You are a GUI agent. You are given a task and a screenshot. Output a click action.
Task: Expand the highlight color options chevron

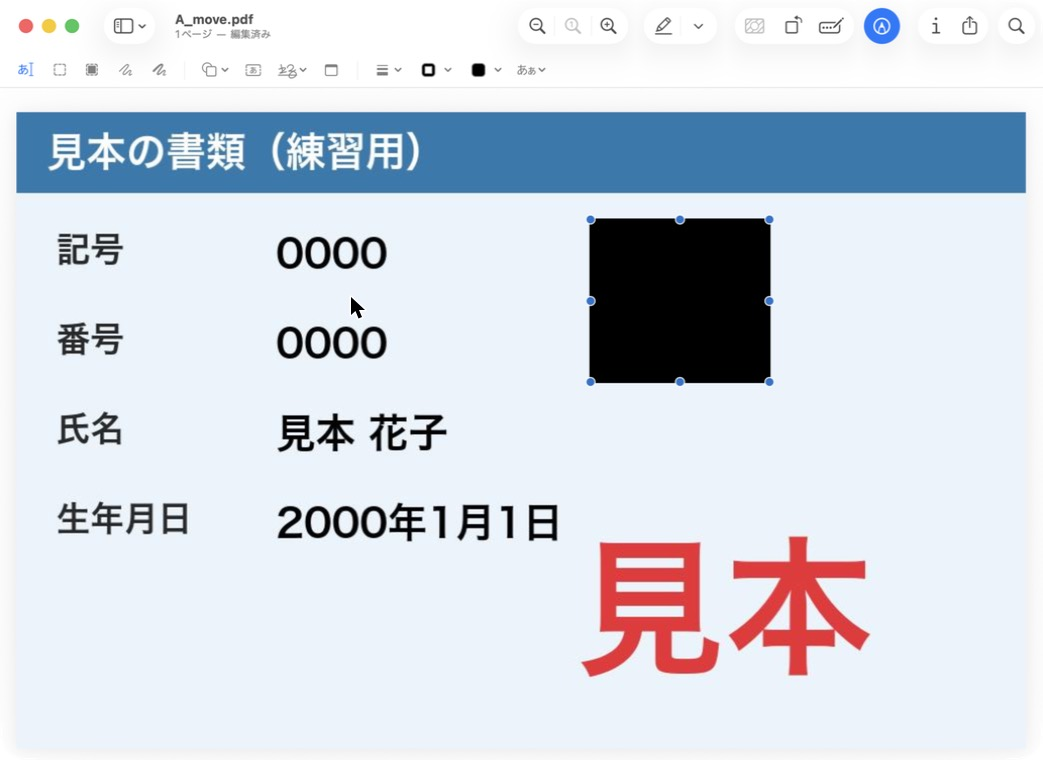coord(698,26)
